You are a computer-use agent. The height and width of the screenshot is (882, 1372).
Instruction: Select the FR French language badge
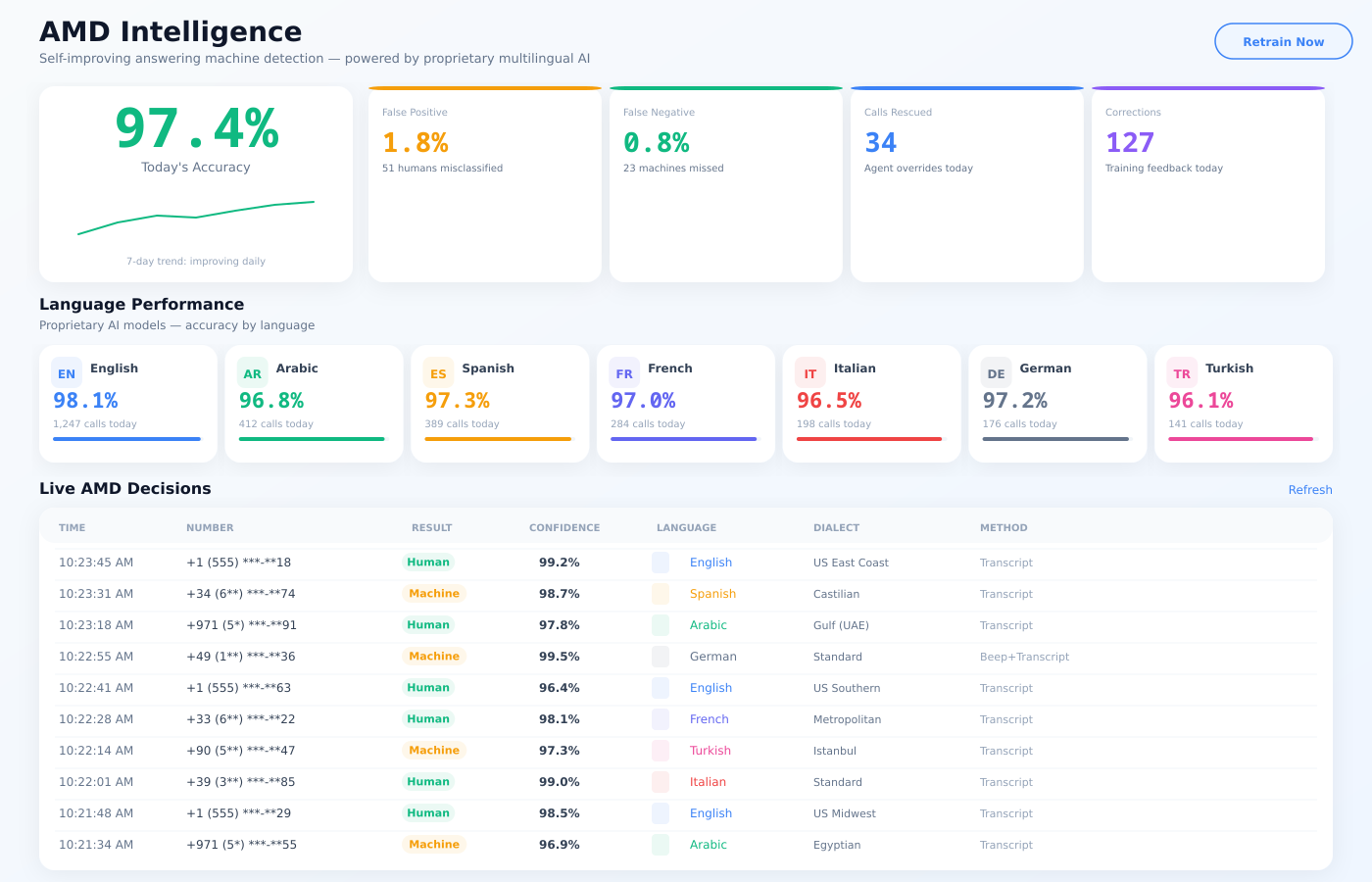click(x=624, y=373)
